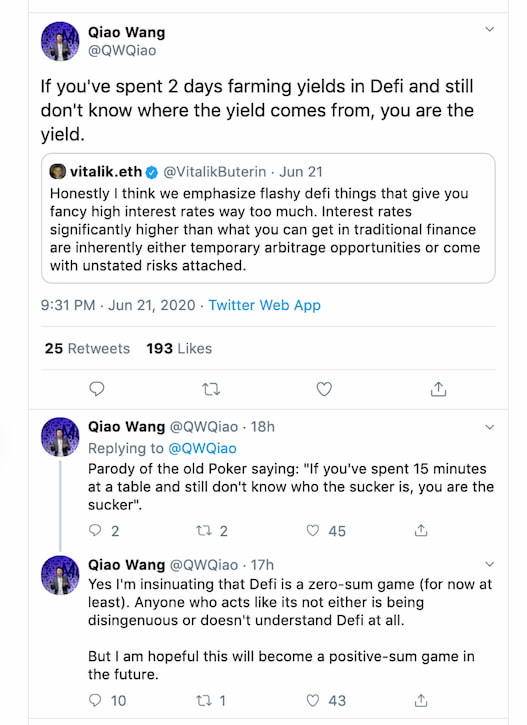This screenshot has width=527, height=725.
Task: Retweet the Poker saying parody reply
Action: click(203, 530)
